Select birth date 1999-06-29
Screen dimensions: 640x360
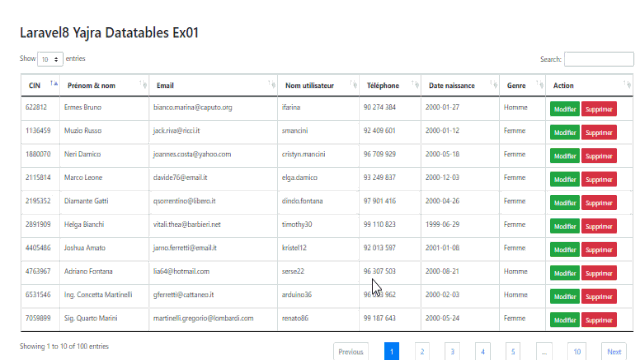pos(442,224)
